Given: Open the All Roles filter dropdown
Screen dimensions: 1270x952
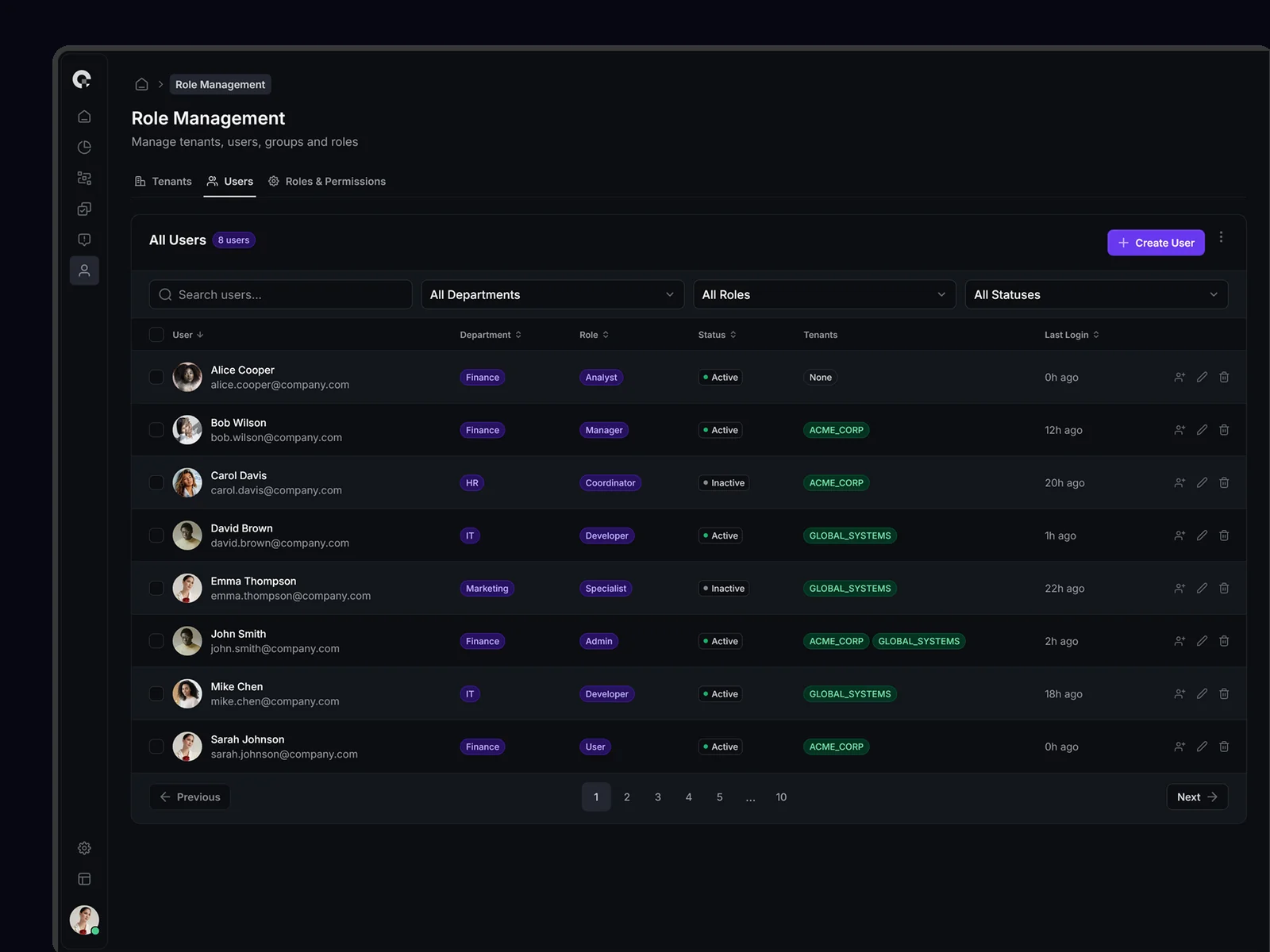Looking at the screenshot, I should [824, 294].
